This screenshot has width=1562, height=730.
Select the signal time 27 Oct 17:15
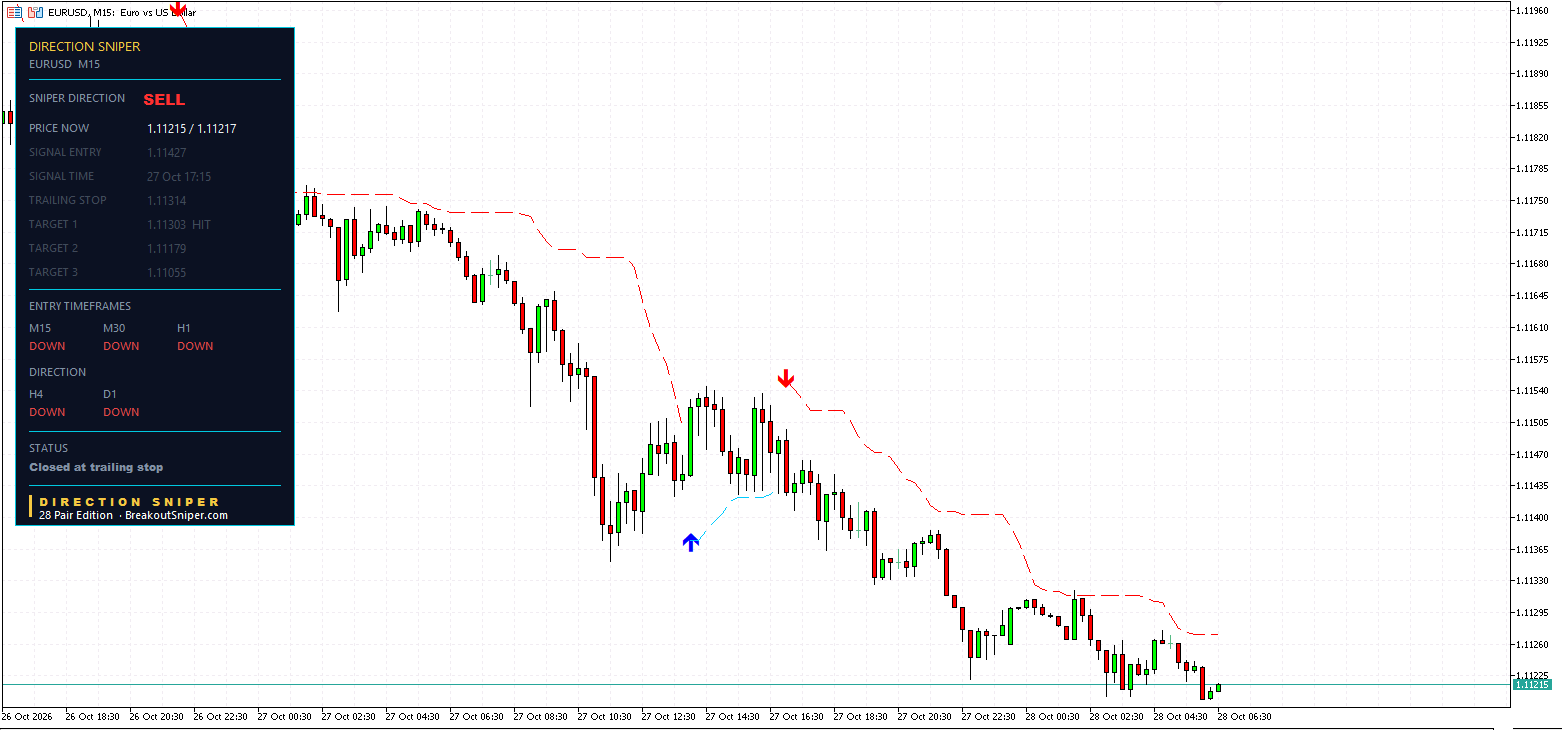pos(179,176)
